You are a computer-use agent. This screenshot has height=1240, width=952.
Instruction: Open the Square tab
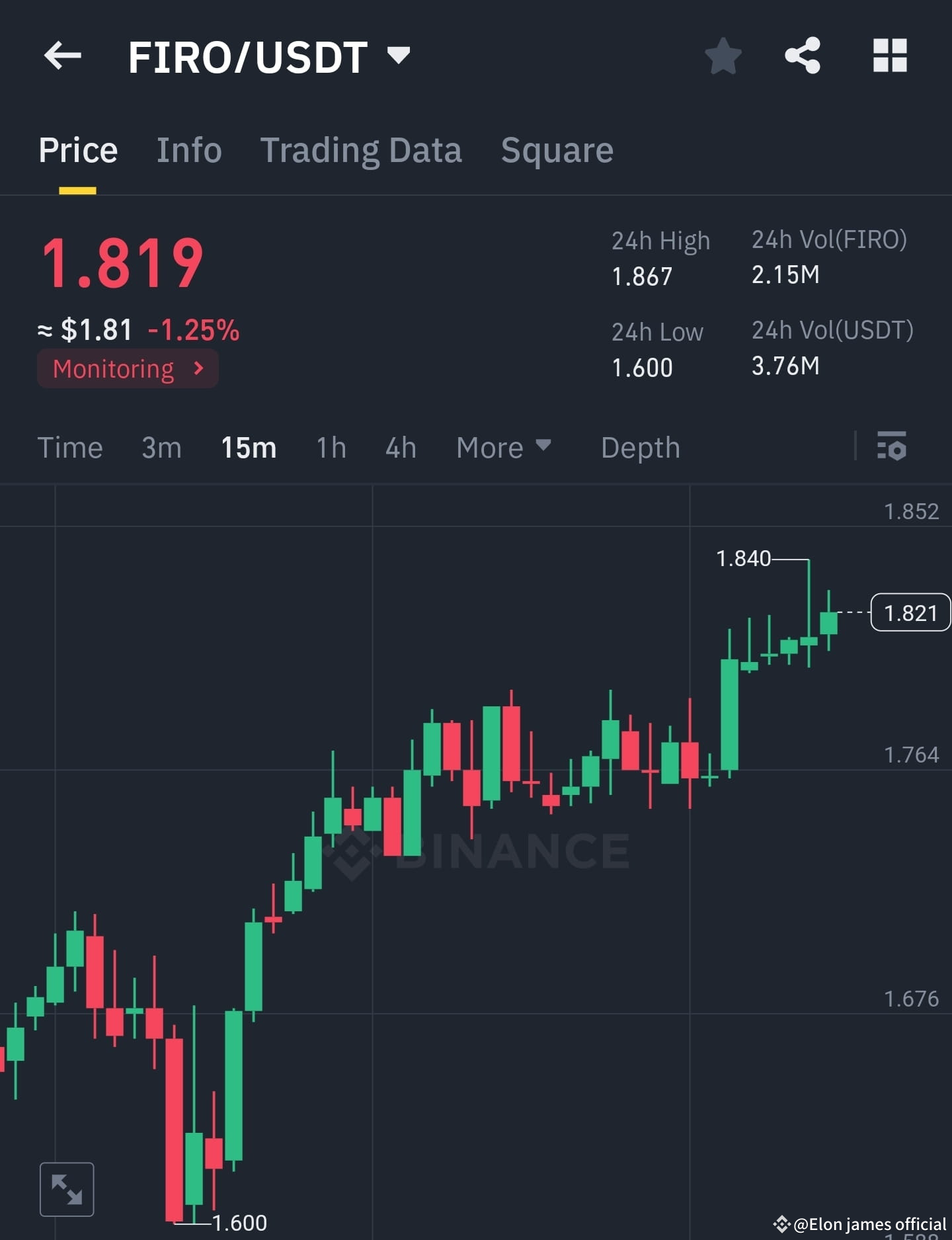(x=557, y=150)
